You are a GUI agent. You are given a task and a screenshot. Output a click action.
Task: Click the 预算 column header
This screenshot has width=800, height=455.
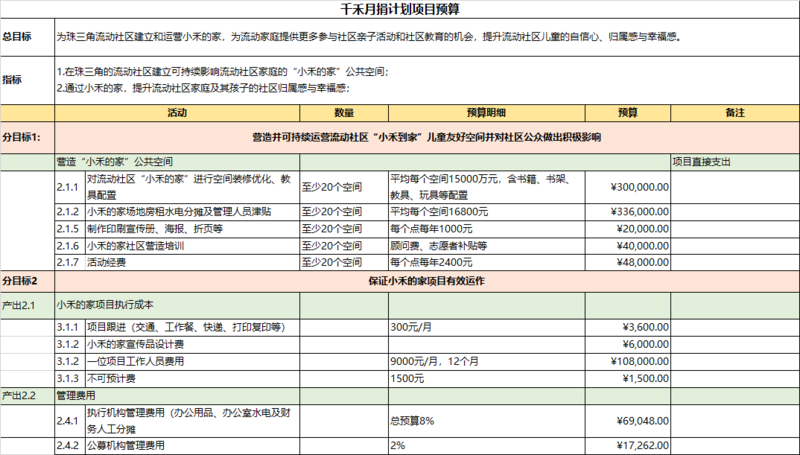[x=628, y=113]
